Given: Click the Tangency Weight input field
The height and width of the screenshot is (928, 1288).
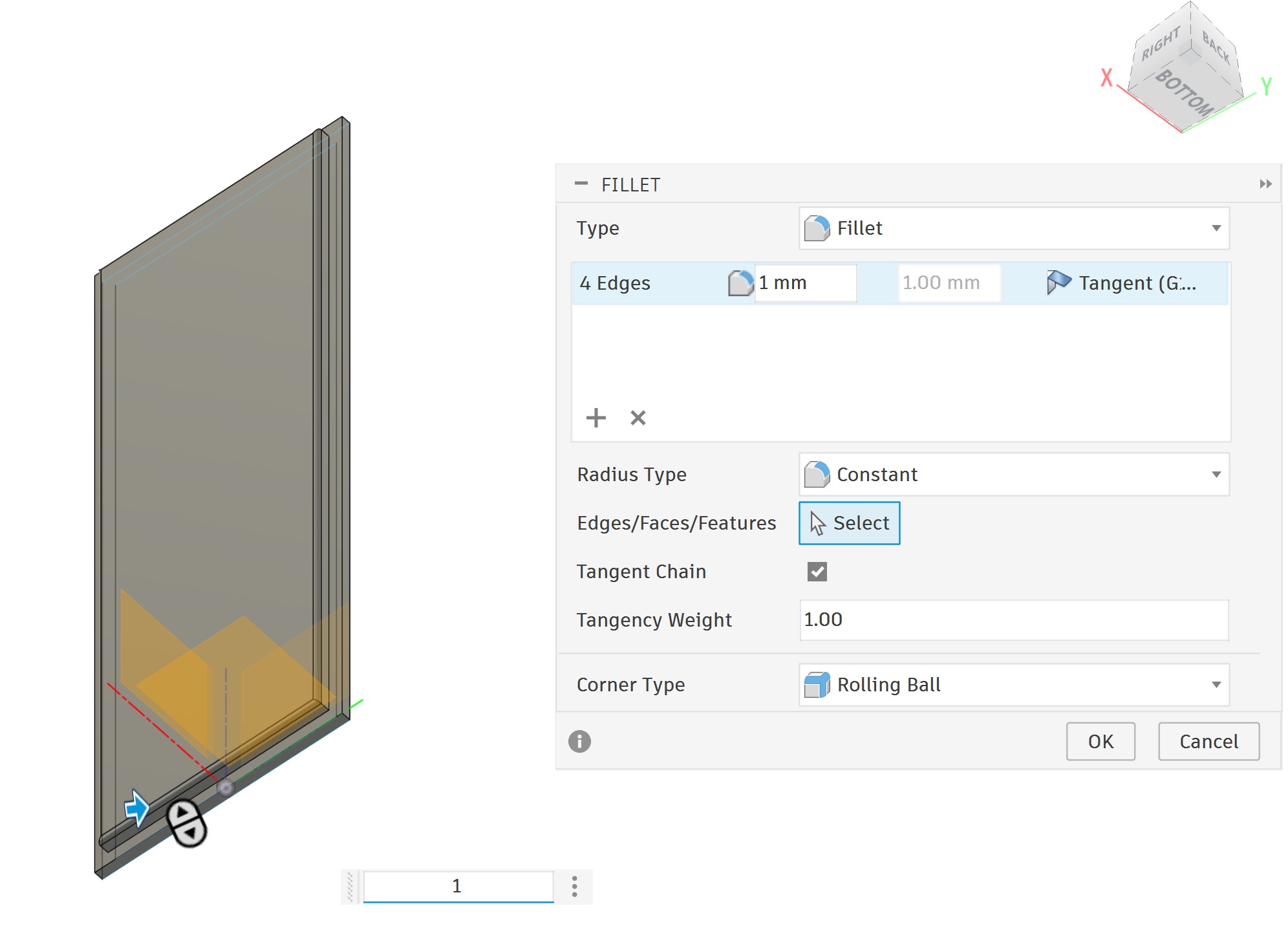Looking at the screenshot, I should click(1013, 620).
